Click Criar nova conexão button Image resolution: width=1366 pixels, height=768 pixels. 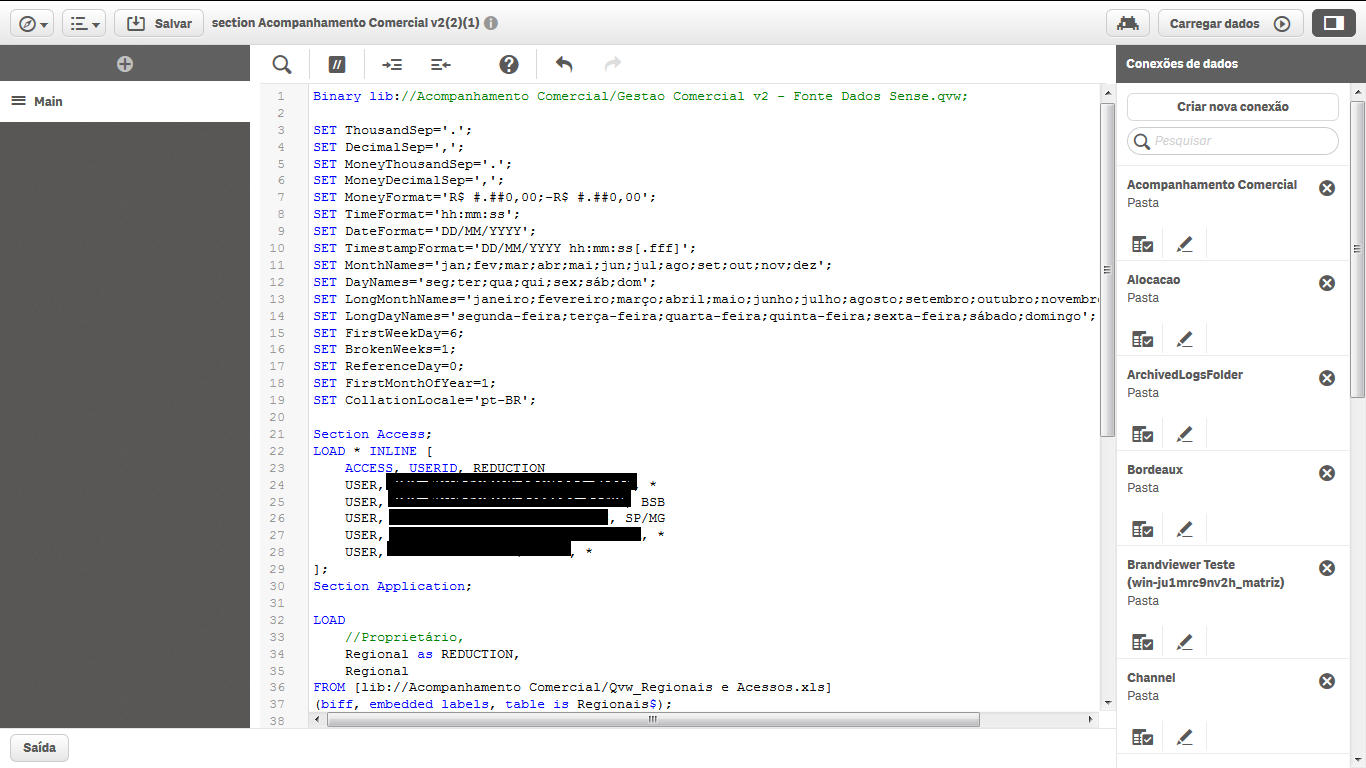click(x=1232, y=107)
